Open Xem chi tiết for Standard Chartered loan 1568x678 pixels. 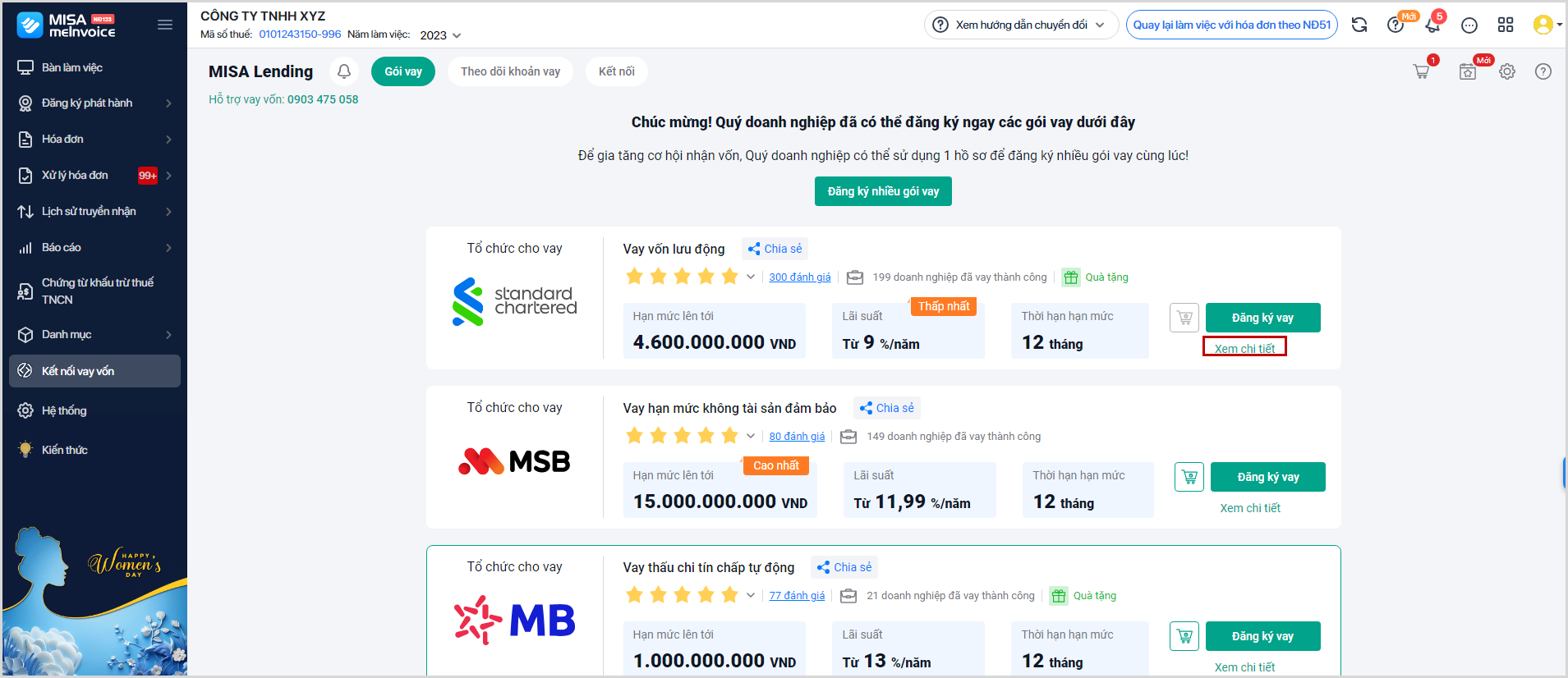[x=1244, y=348]
